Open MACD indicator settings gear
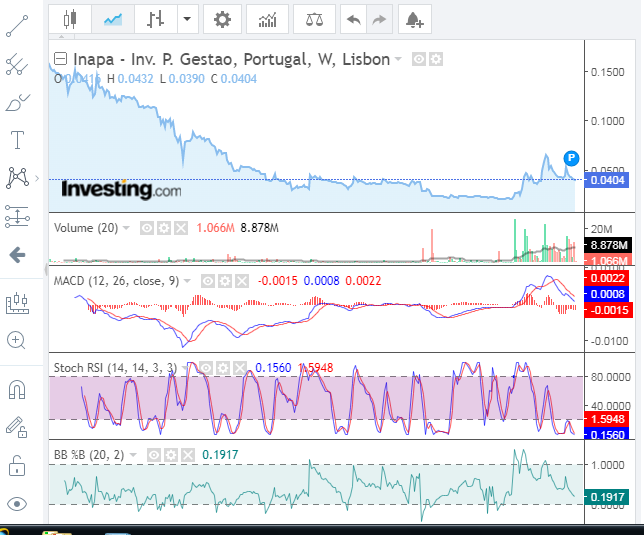Viewport: 644px width, 535px height. pyautogui.click(x=225, y=281)
